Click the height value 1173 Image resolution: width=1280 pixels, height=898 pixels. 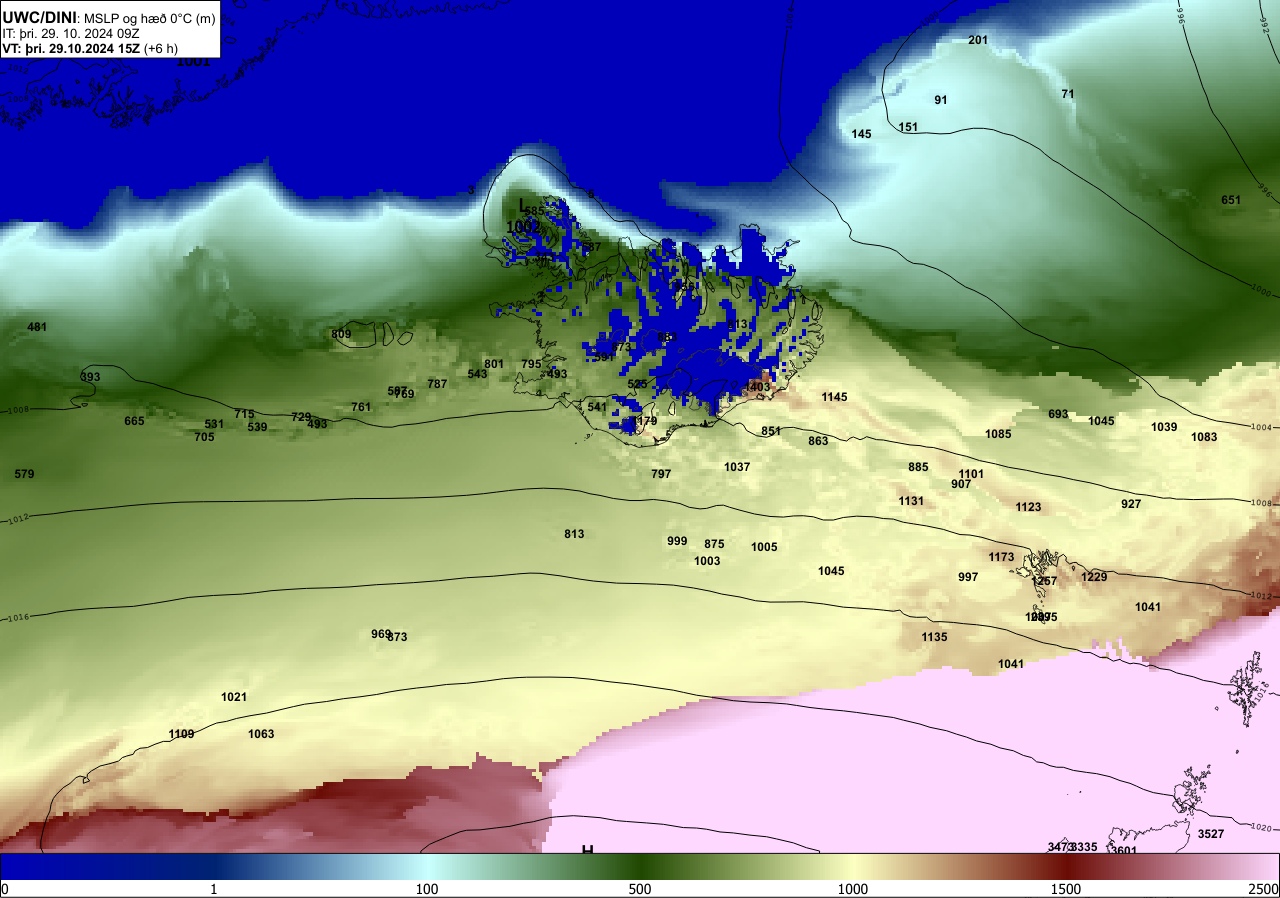point(1001,557)
